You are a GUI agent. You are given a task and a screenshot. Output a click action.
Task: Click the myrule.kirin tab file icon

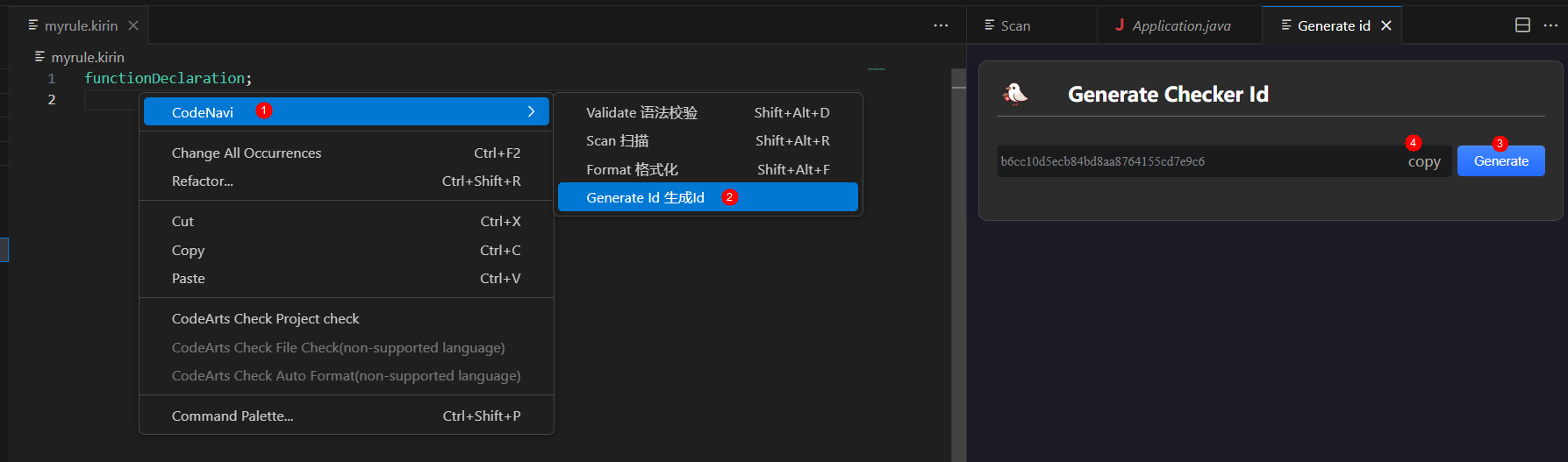tap(33, 25)
